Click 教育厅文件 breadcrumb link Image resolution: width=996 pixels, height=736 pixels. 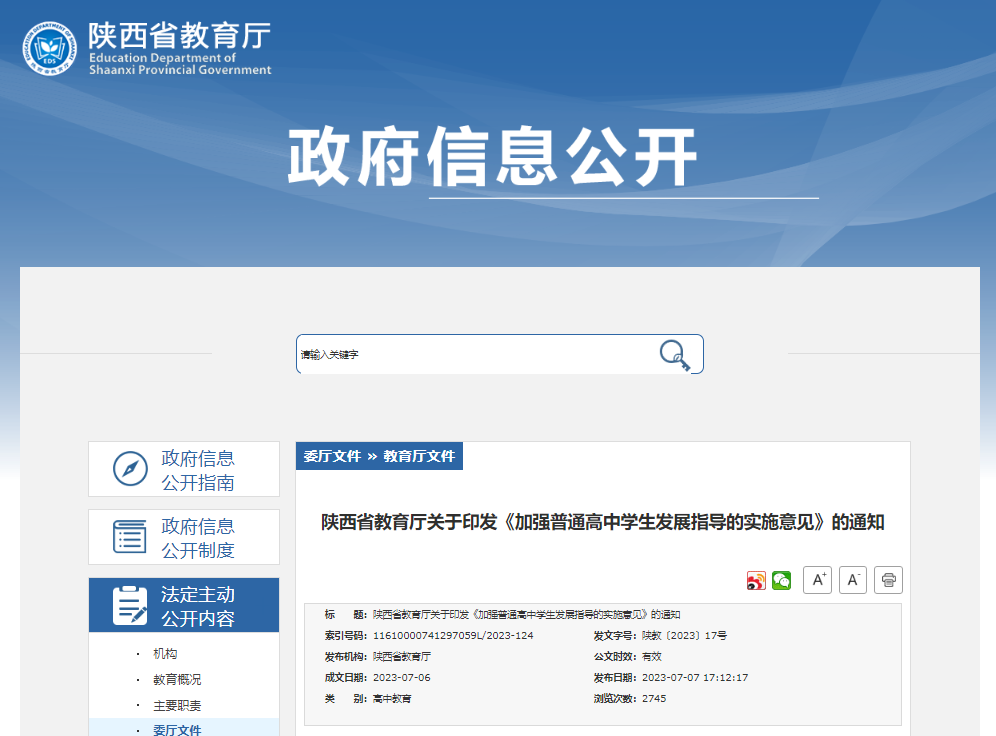tap(419, 457)
